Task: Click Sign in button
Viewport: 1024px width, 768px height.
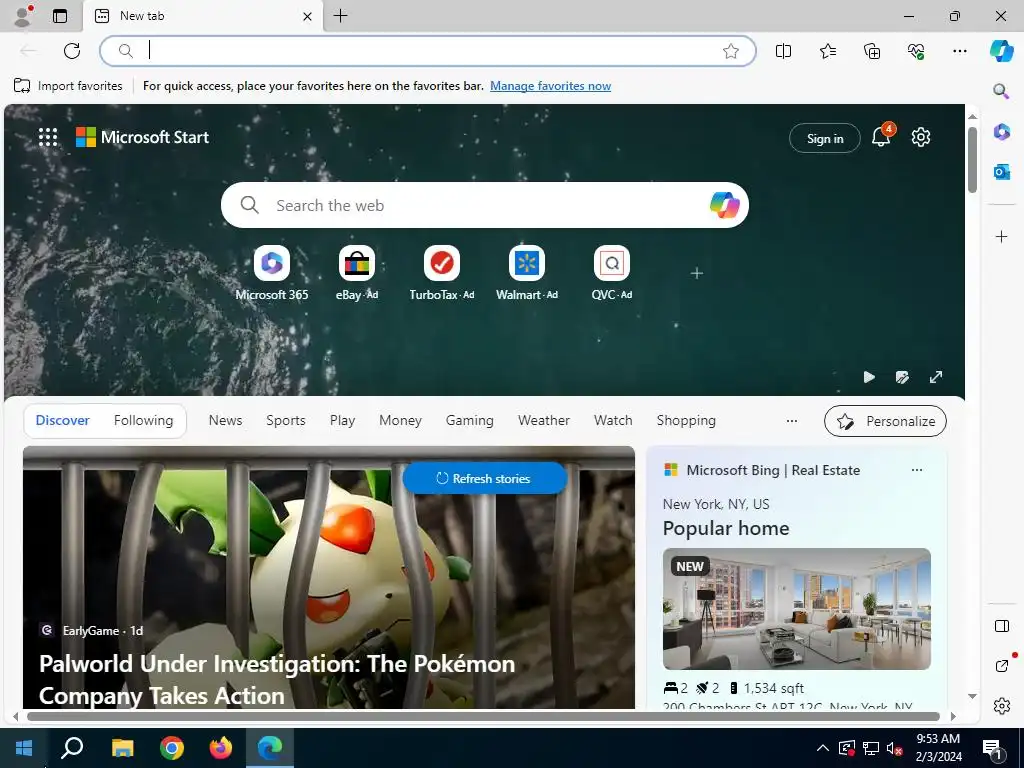Action: (x=825, y=138)
